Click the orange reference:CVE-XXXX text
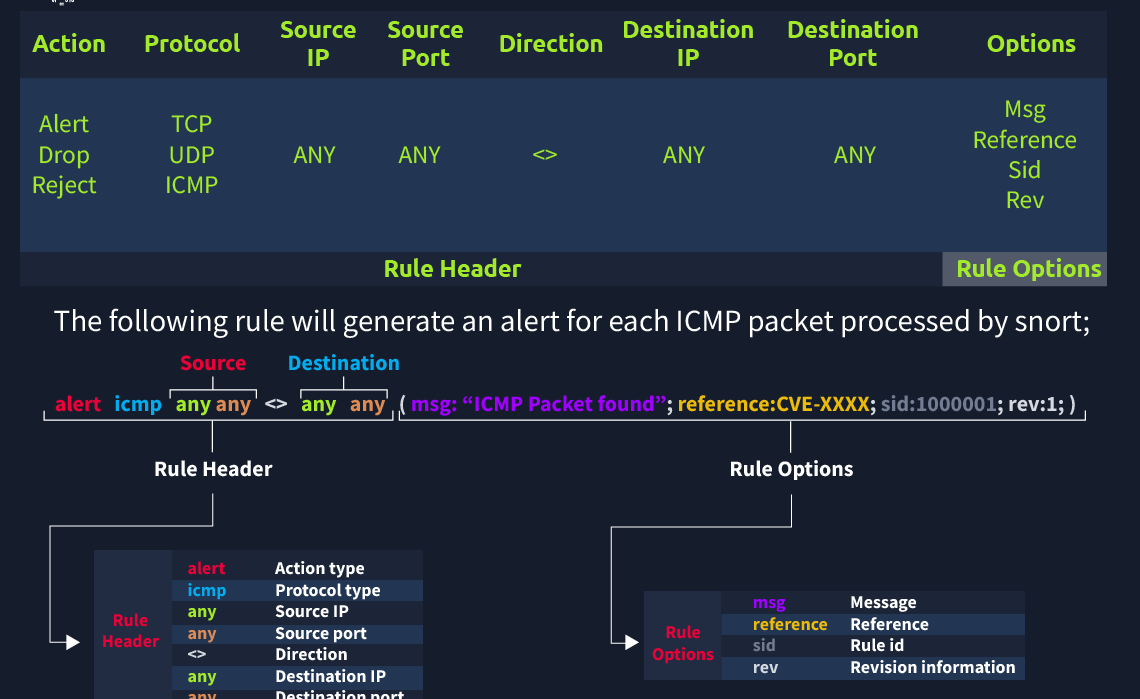1140x699 pixels. point(774,405)
